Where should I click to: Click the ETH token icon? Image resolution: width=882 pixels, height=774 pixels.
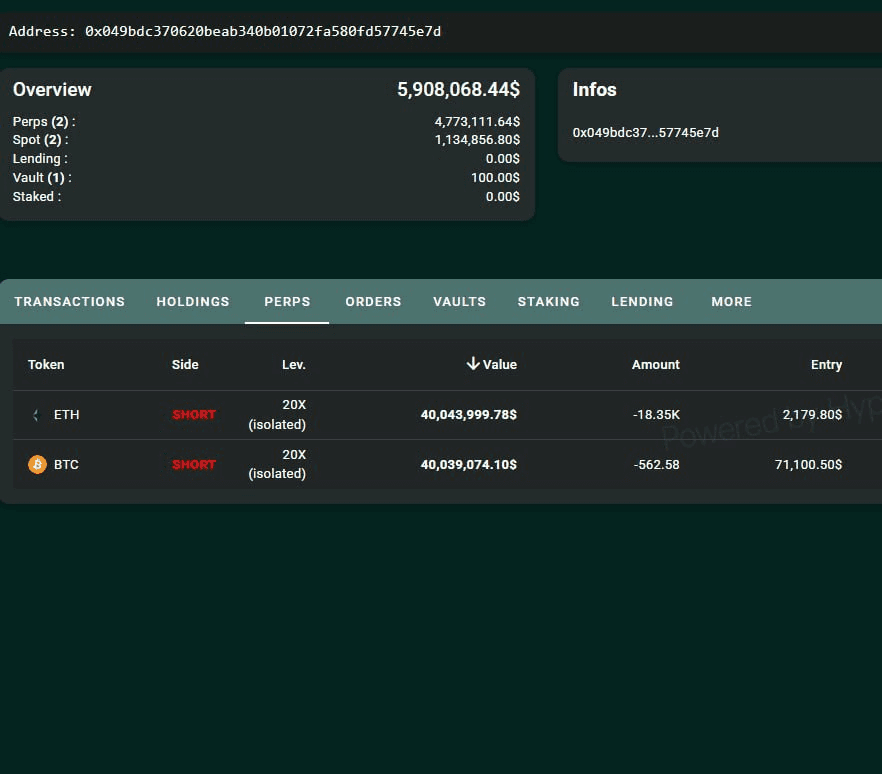[x=37, y=415]
